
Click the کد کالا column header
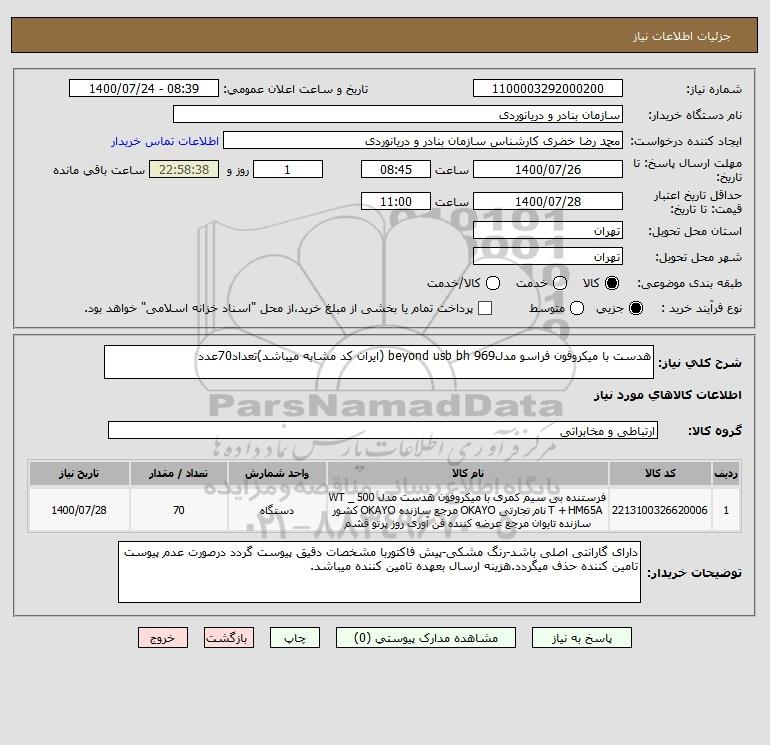click(660, 473)
